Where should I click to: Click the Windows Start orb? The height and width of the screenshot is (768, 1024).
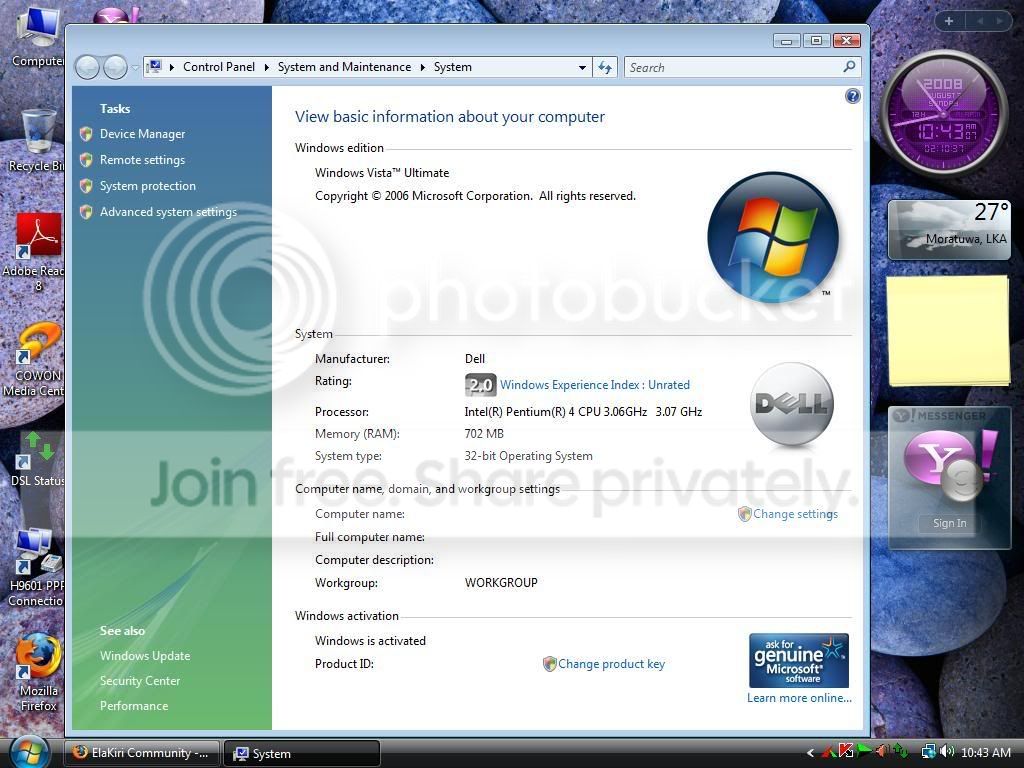[x=29, y=752]
